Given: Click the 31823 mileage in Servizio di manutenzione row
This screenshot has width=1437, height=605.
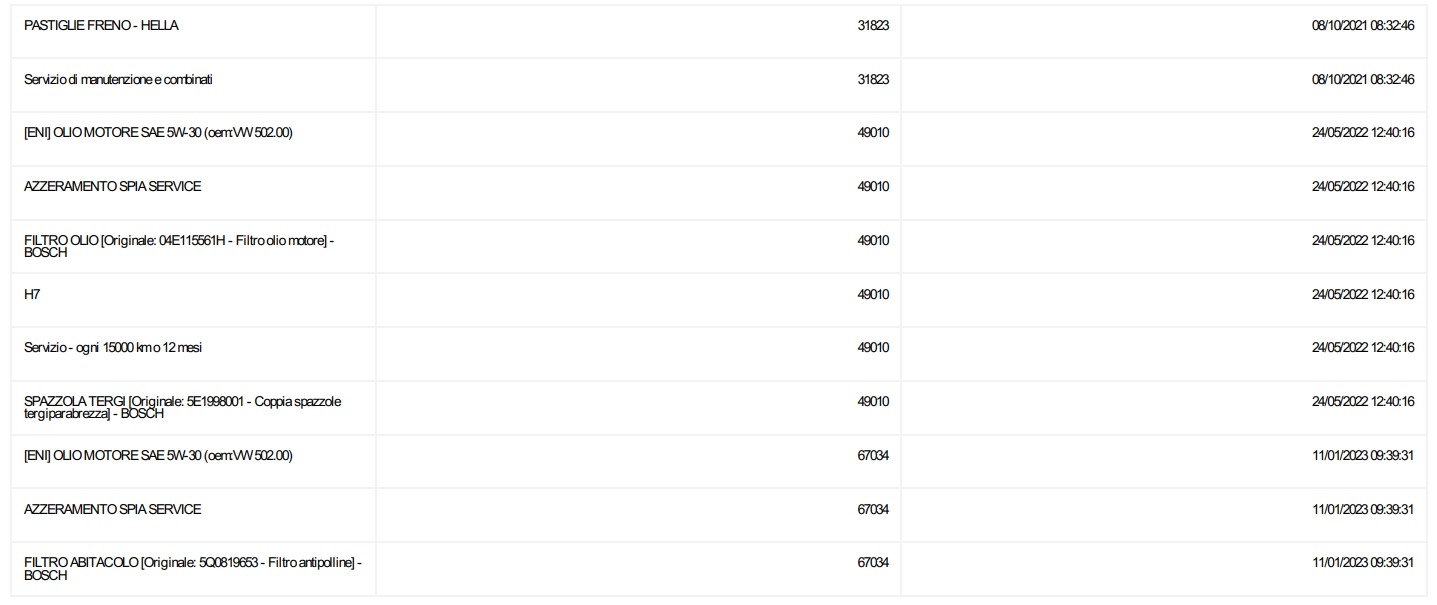Looking at the screenshot, I should (873, 80).
